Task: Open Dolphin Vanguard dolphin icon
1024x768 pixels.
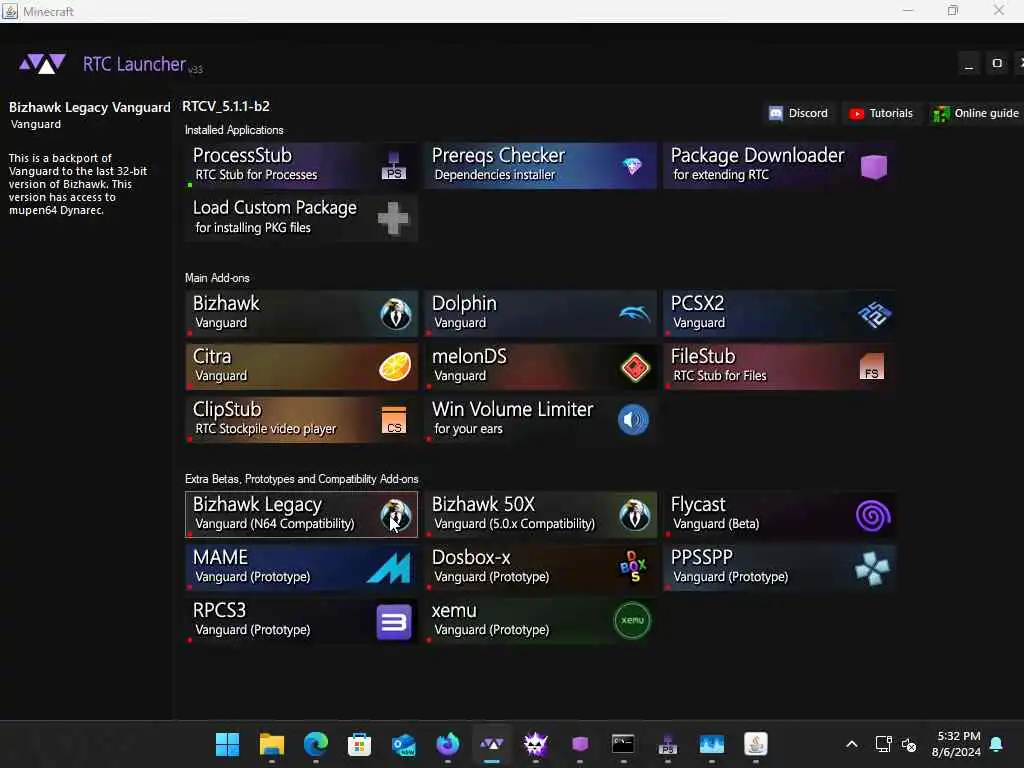Action: click(634, 314)
